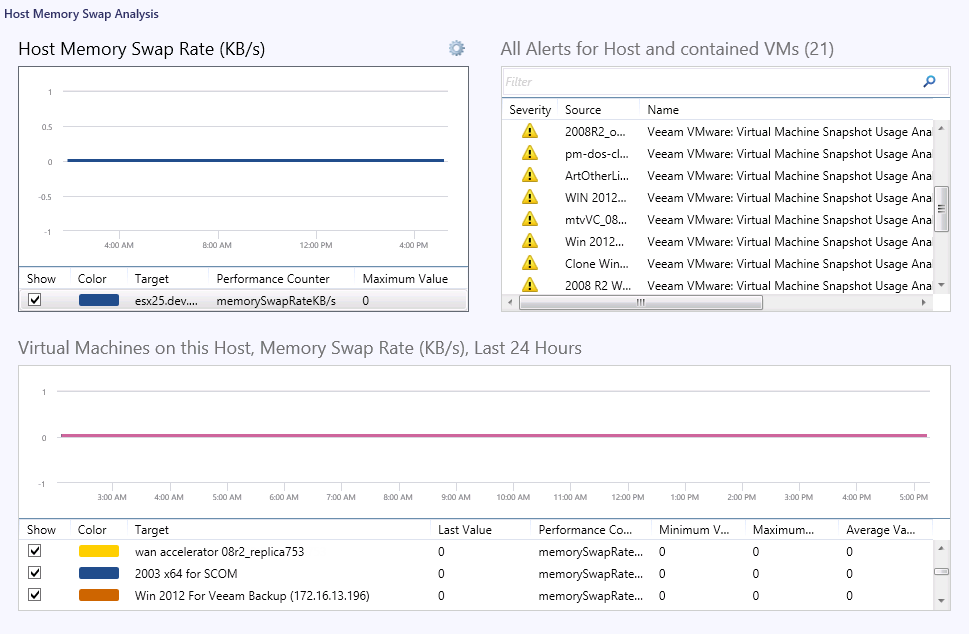Sort alerts by the Severity column header

[x=530, y=110]
